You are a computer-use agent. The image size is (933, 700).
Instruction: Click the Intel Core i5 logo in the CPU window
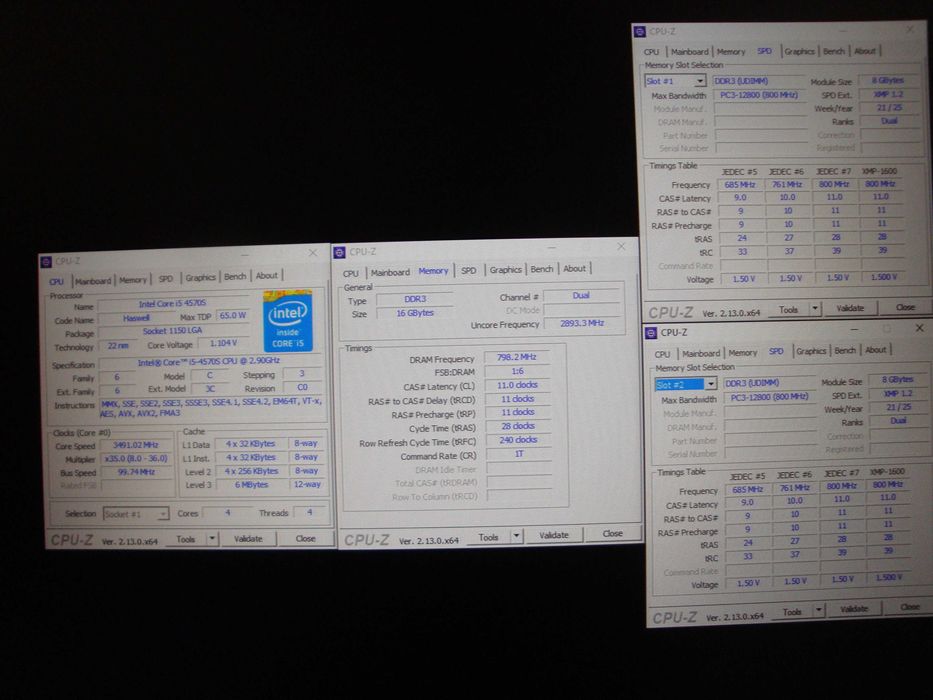click(x=288, y=320)
